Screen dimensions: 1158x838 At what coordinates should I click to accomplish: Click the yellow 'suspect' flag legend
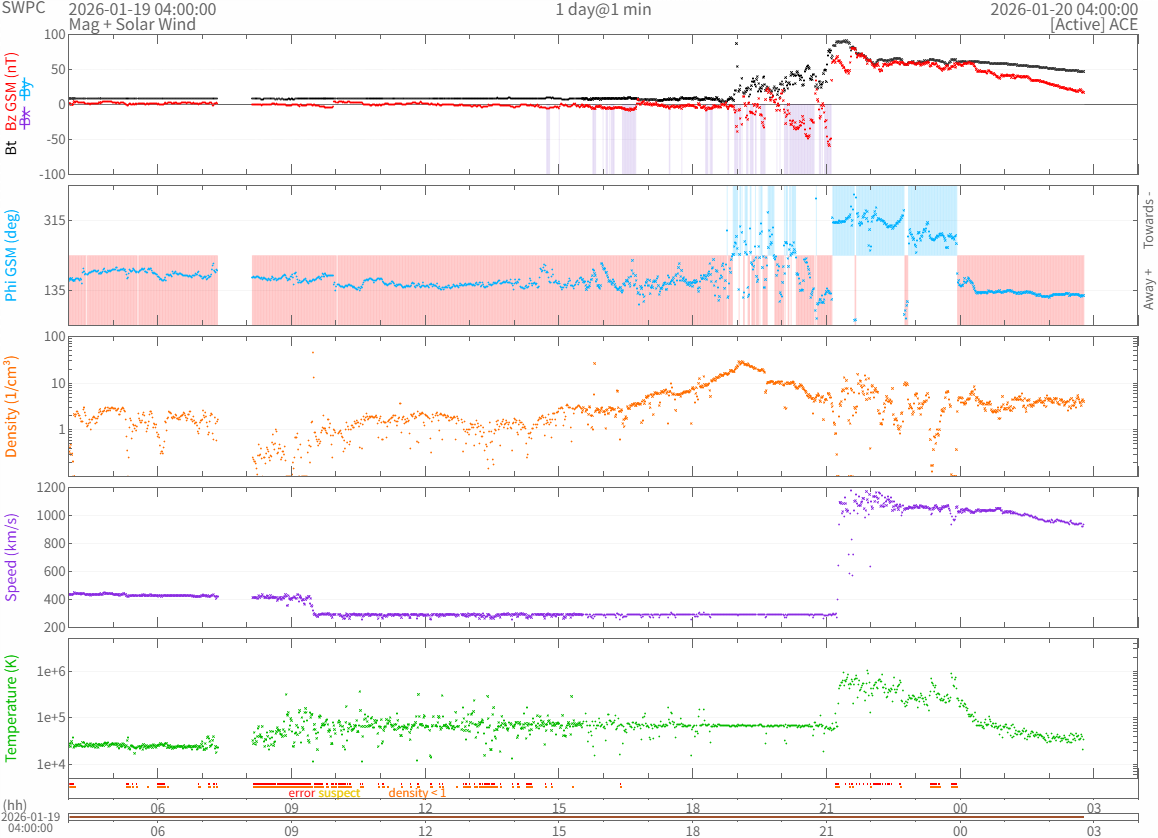(x=339, y=793)
